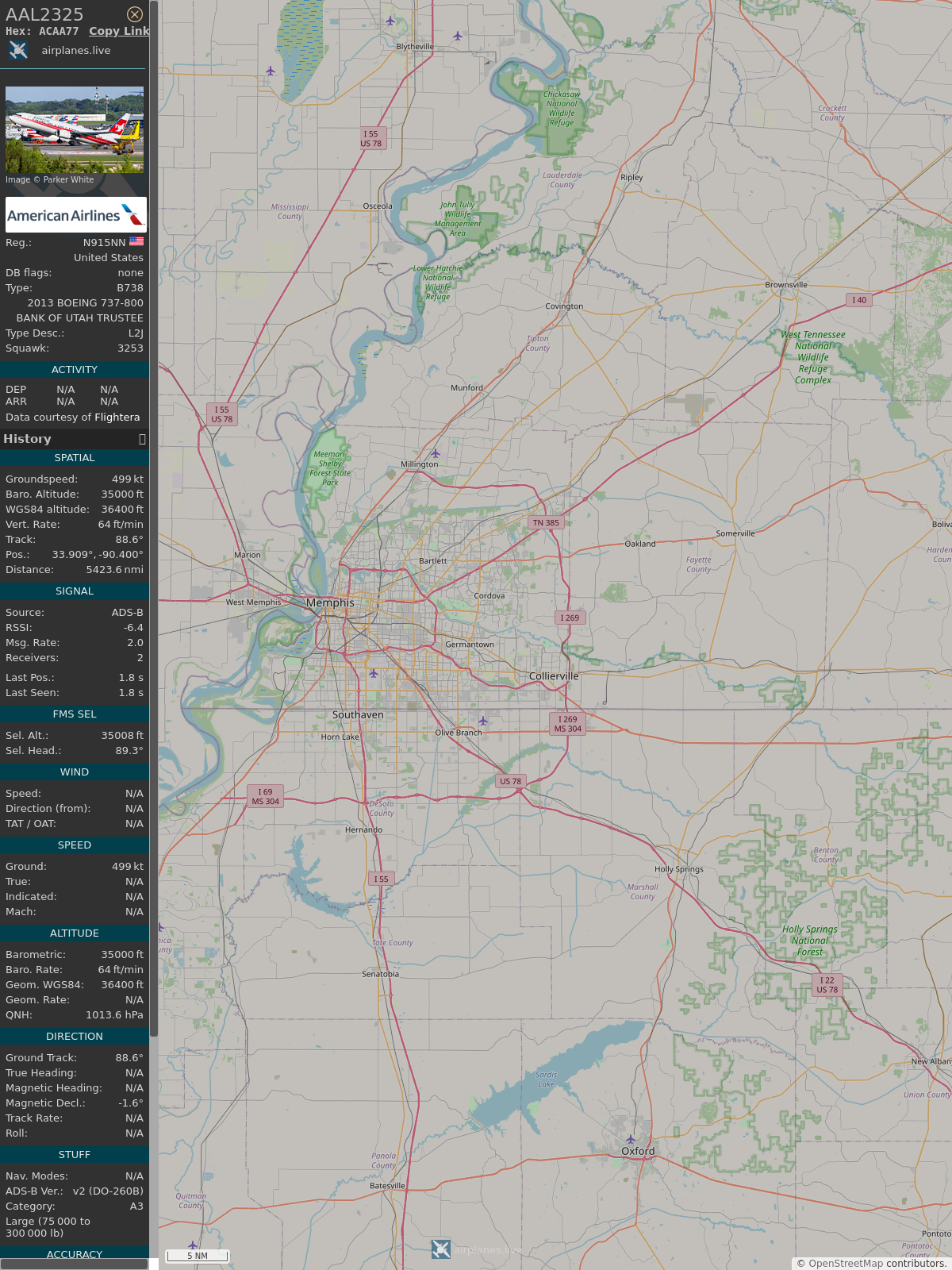Select the STUFF section header
952x1270 pixels.
(75, 1155)
